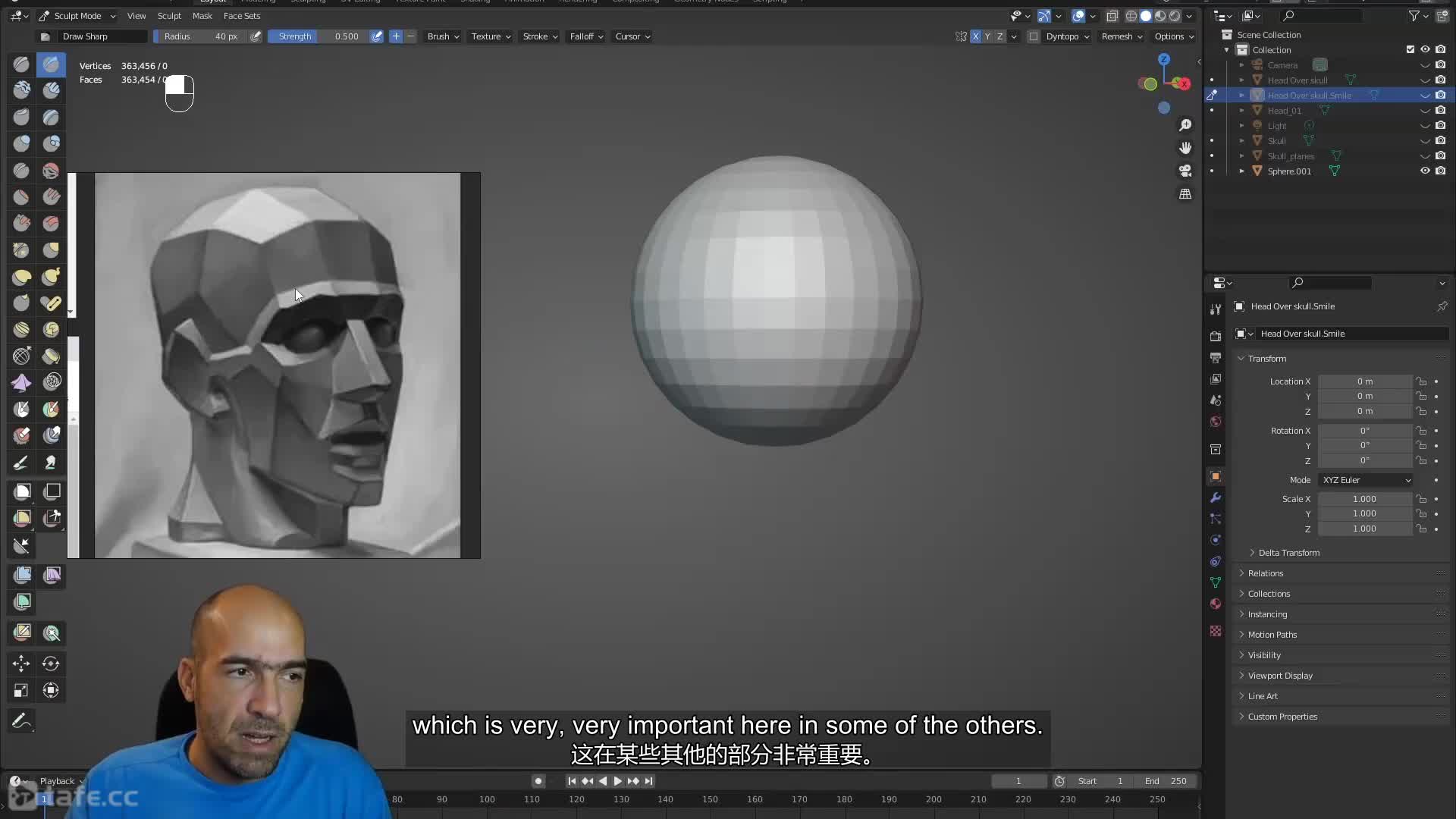Open the Mask menu
The height and width of the screenshot is (819, 1456).
pos(202,15)
